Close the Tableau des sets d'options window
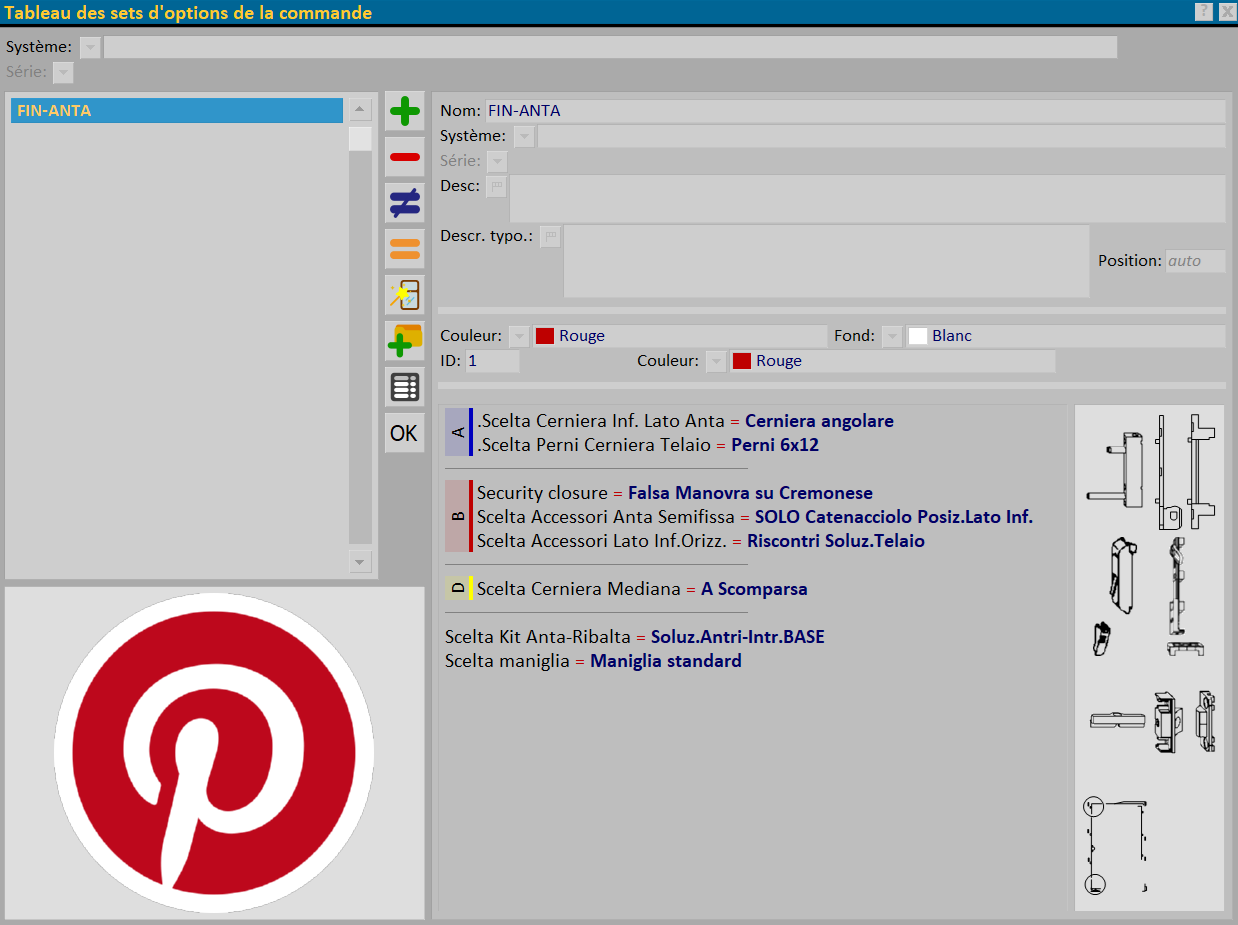This screenshot has height=925, width=1238. [1226, 12]
